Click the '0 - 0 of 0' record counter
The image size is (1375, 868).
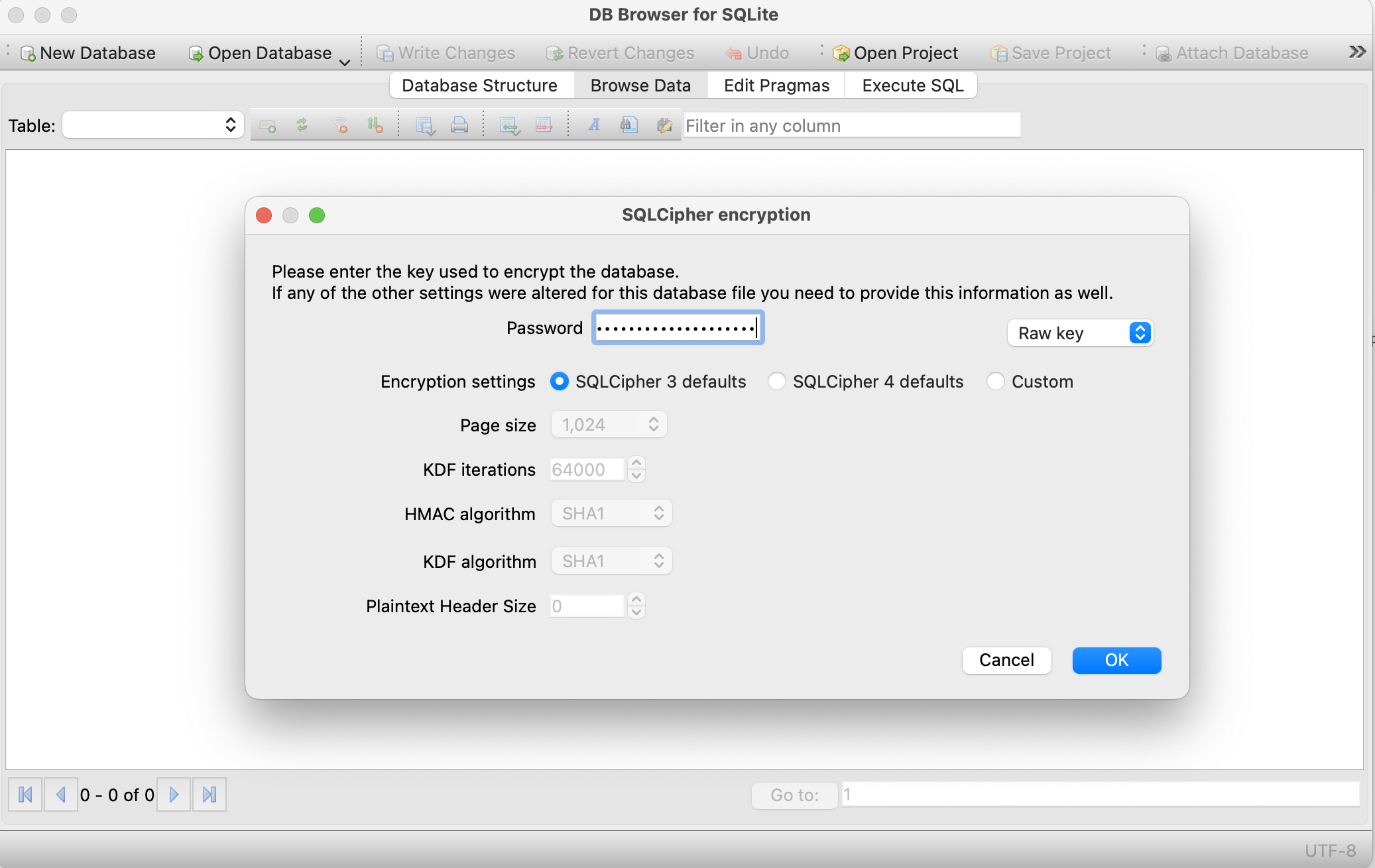[x=117, y=794]
